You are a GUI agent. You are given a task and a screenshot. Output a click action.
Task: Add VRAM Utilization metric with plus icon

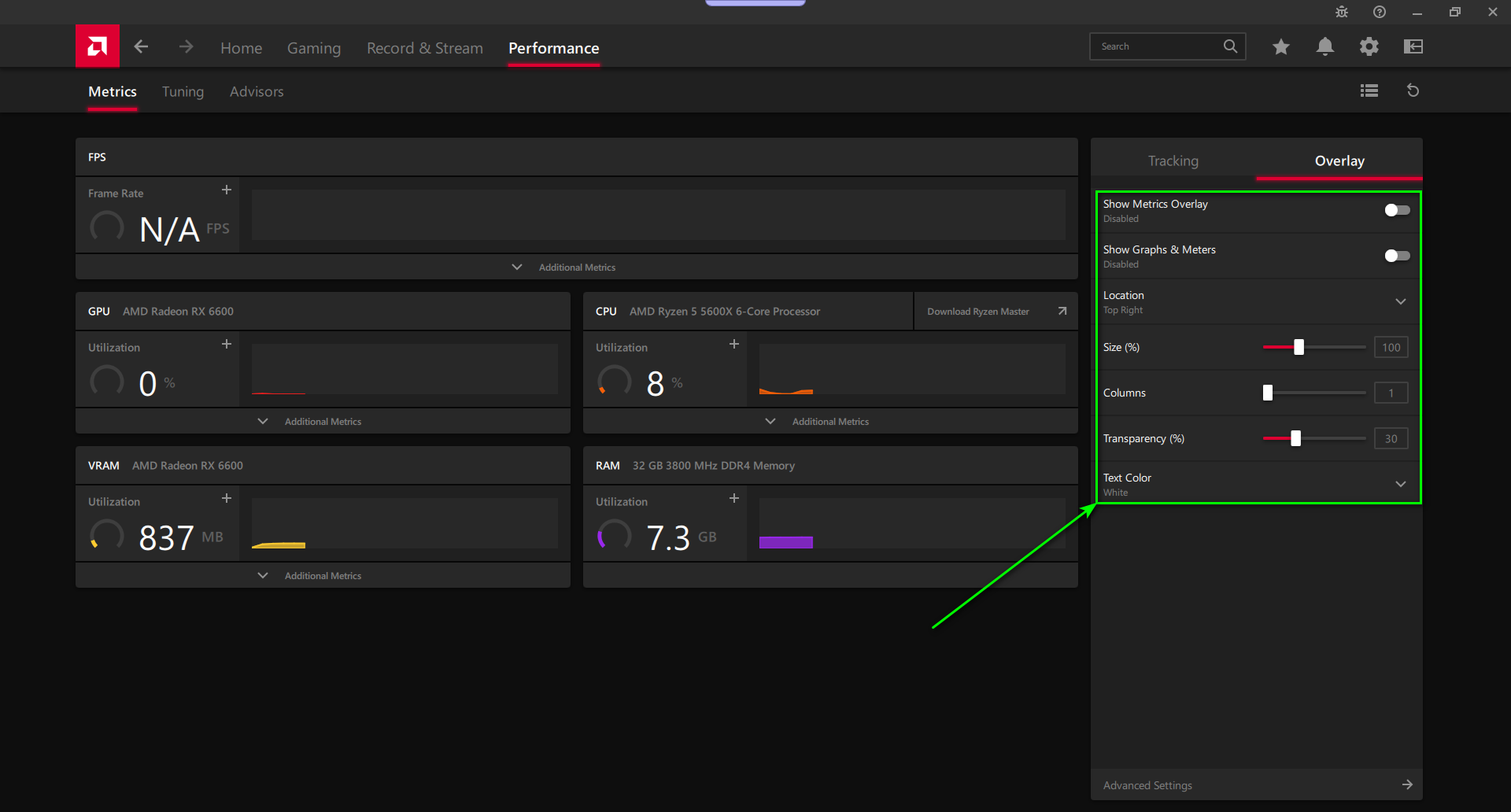pyautogui.click(x=227, y=498)
